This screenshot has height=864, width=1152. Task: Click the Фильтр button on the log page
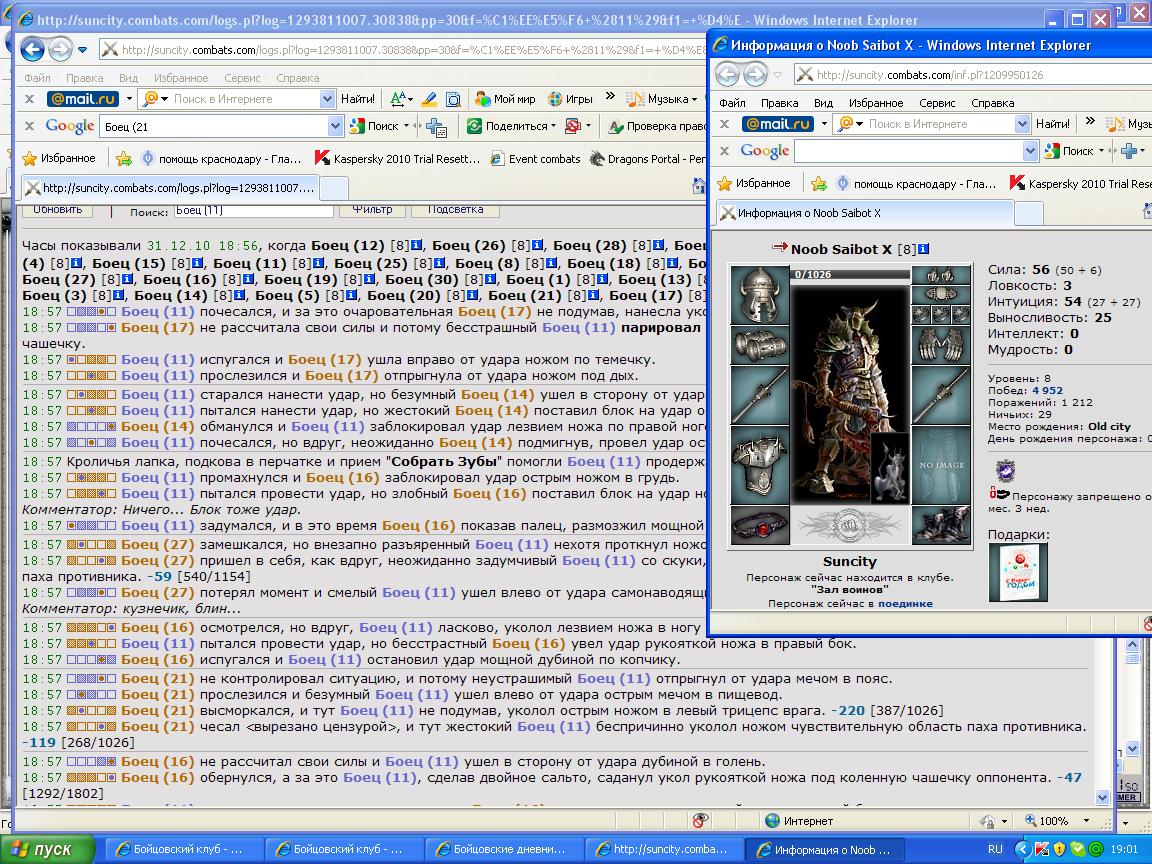372,210
